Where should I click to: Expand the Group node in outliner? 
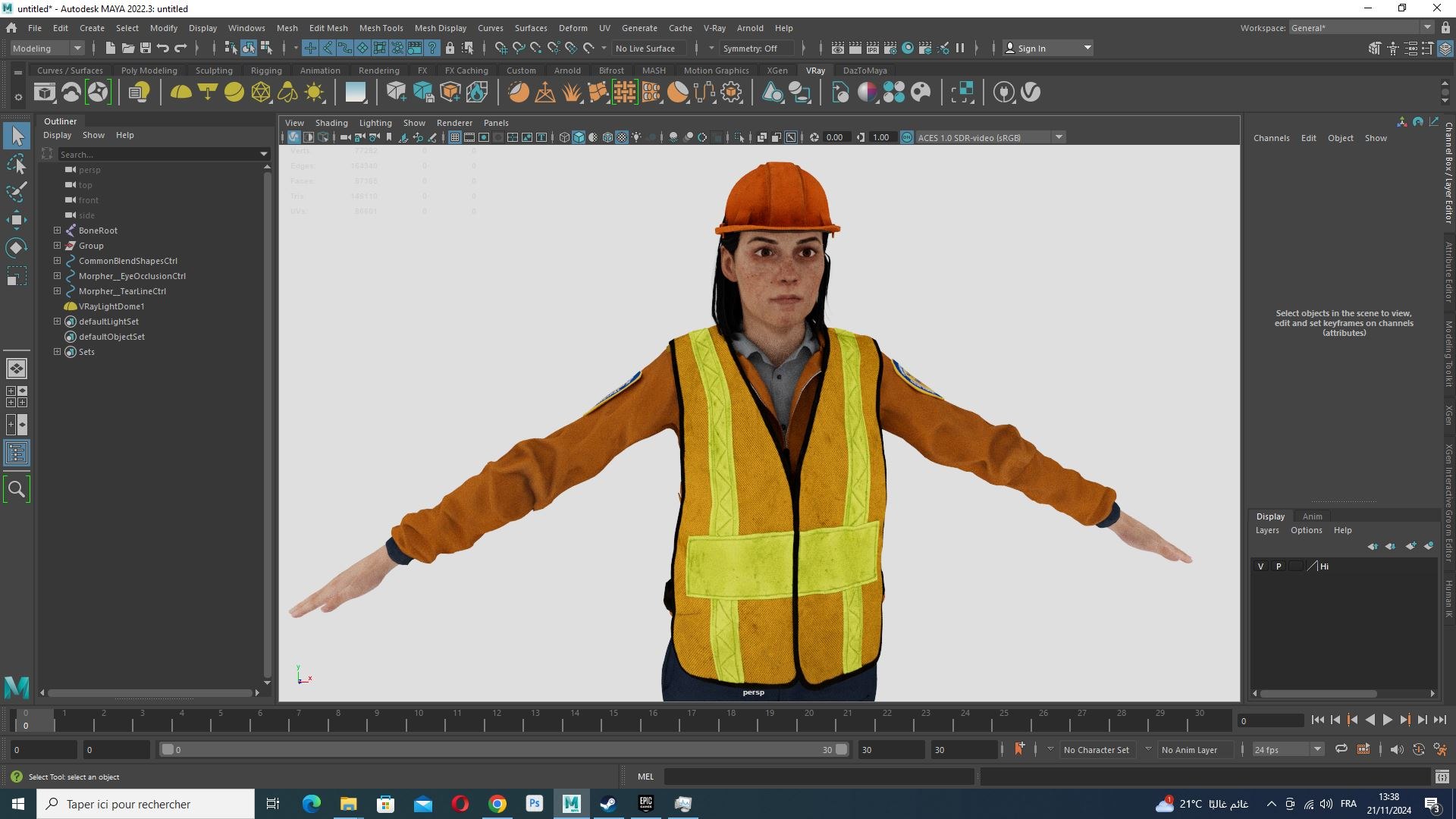click(57, 245)
